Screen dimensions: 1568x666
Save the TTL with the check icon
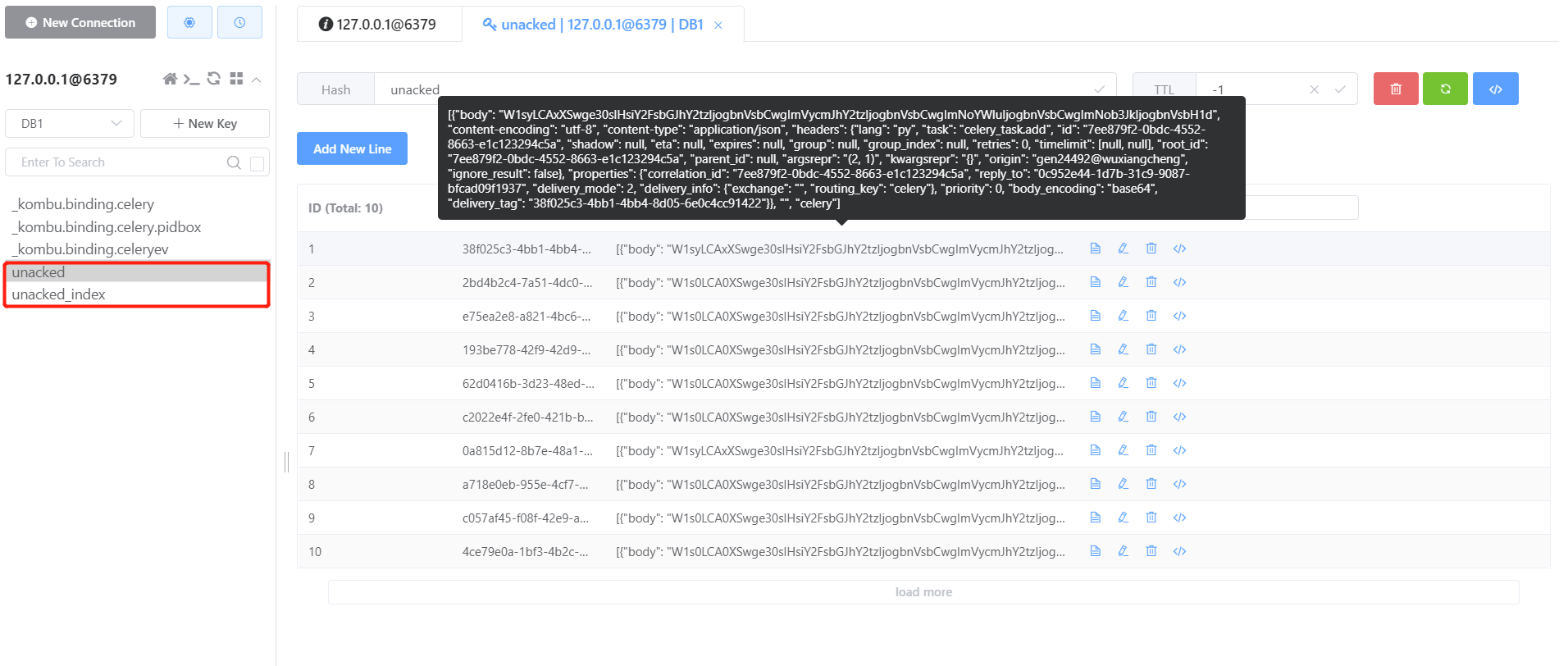(x=1340, y=89)
